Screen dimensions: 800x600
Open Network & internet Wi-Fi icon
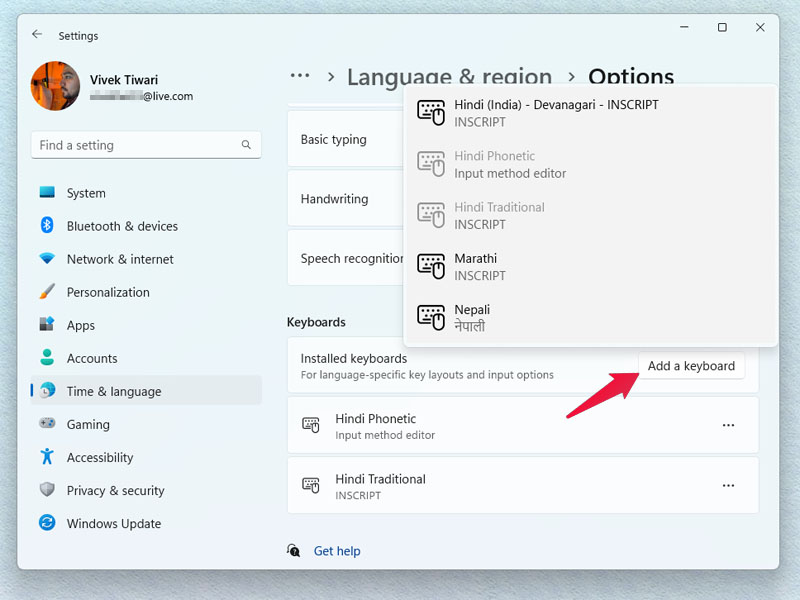(47, 258)
